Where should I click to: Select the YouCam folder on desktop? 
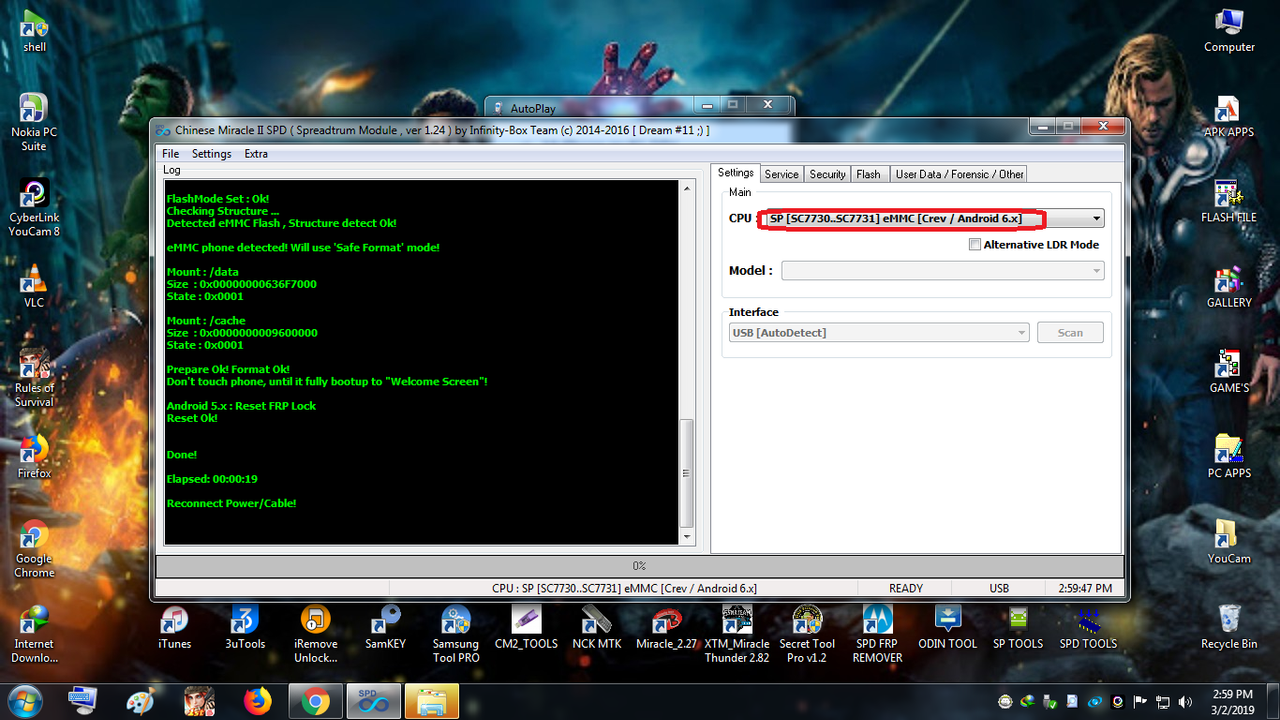click(x=1229, y=541)
